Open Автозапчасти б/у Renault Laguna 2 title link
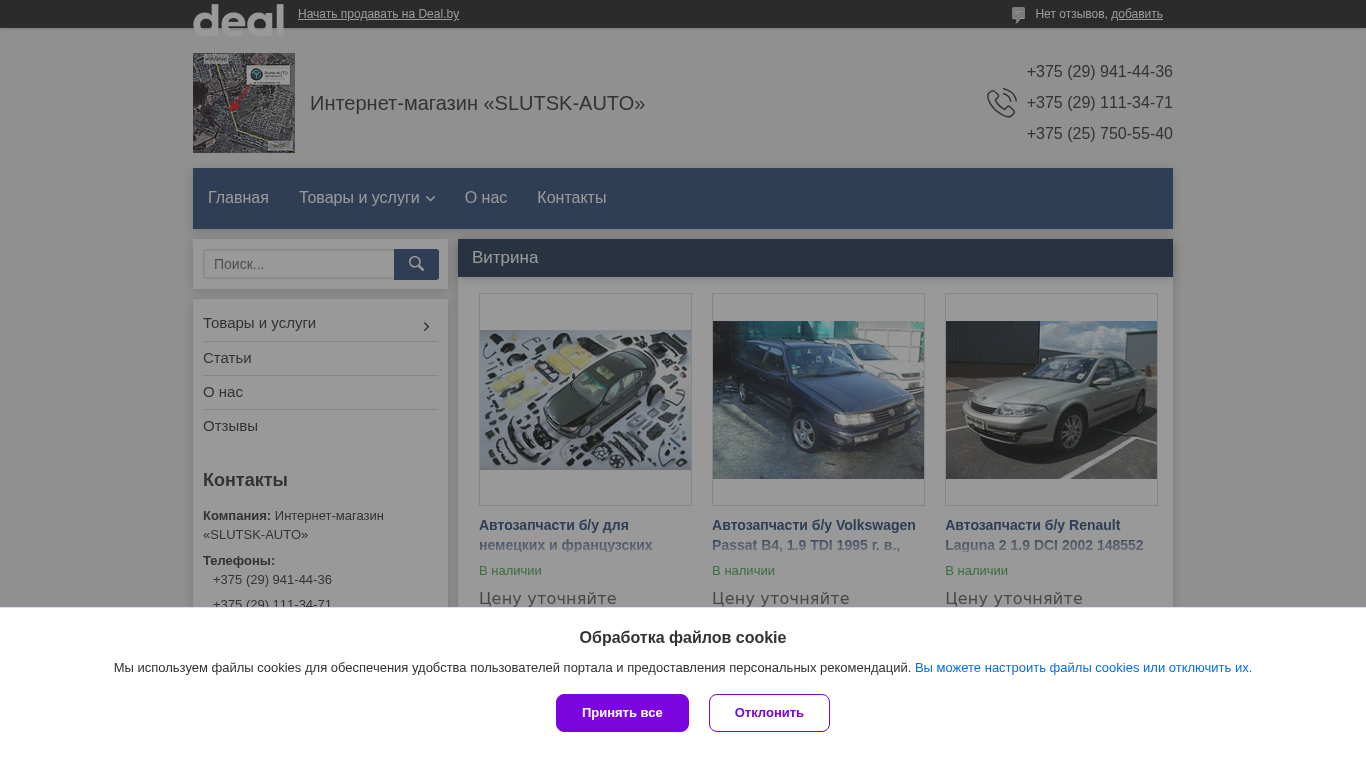The image size is (1366, 768). 1044,535
